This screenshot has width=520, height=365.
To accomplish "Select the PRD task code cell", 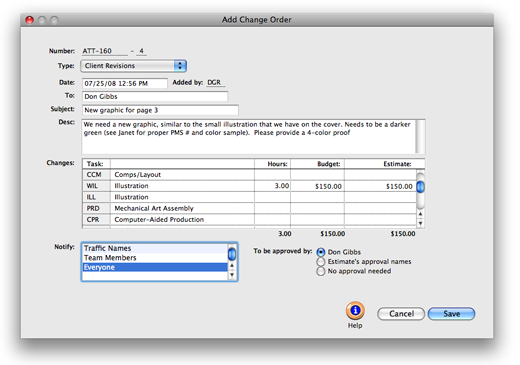I will pos(96,208).
